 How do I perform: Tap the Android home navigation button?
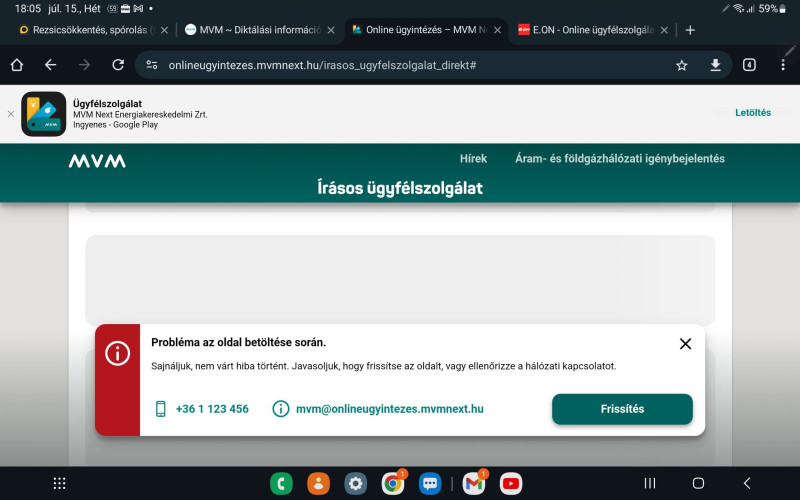698,483
